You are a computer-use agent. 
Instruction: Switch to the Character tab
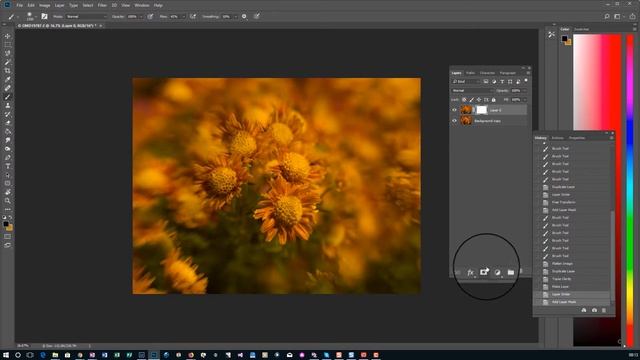[487, 73]
